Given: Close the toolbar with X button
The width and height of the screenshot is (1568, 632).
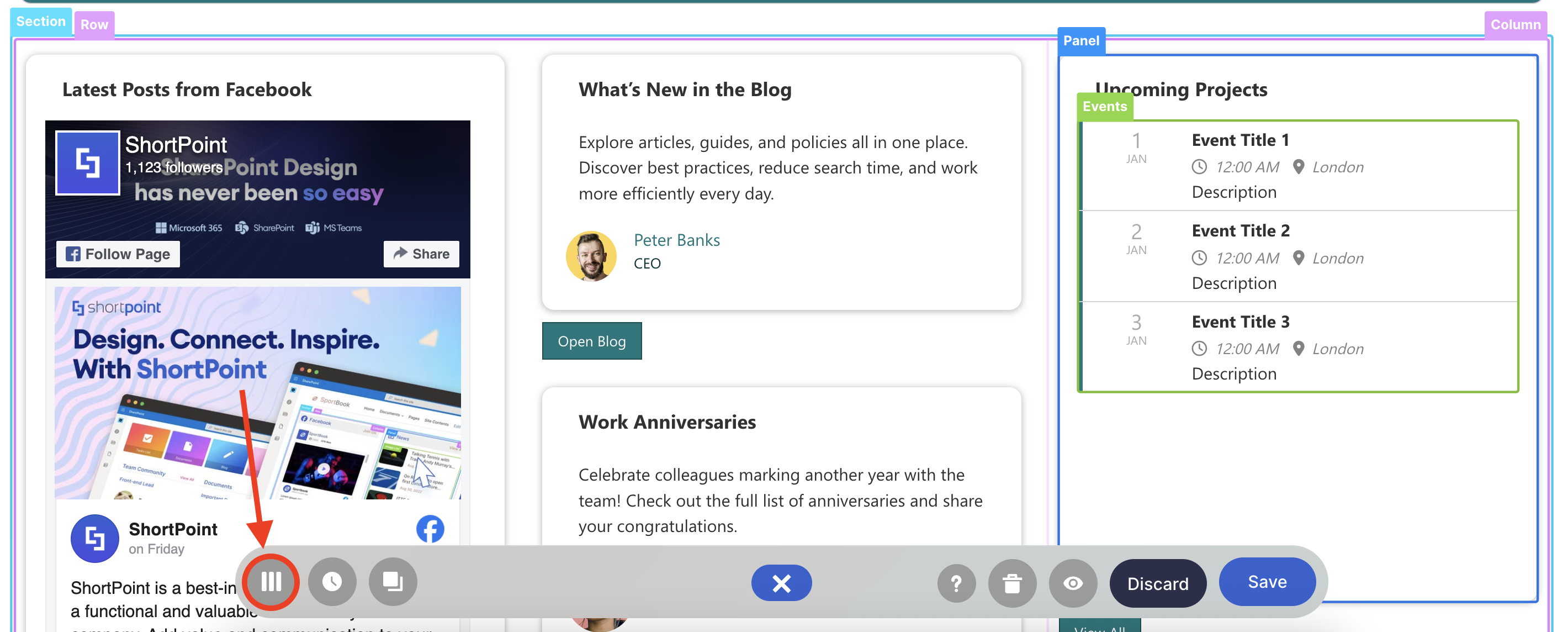Looking at the screenshot, I should tap(781, 583).
